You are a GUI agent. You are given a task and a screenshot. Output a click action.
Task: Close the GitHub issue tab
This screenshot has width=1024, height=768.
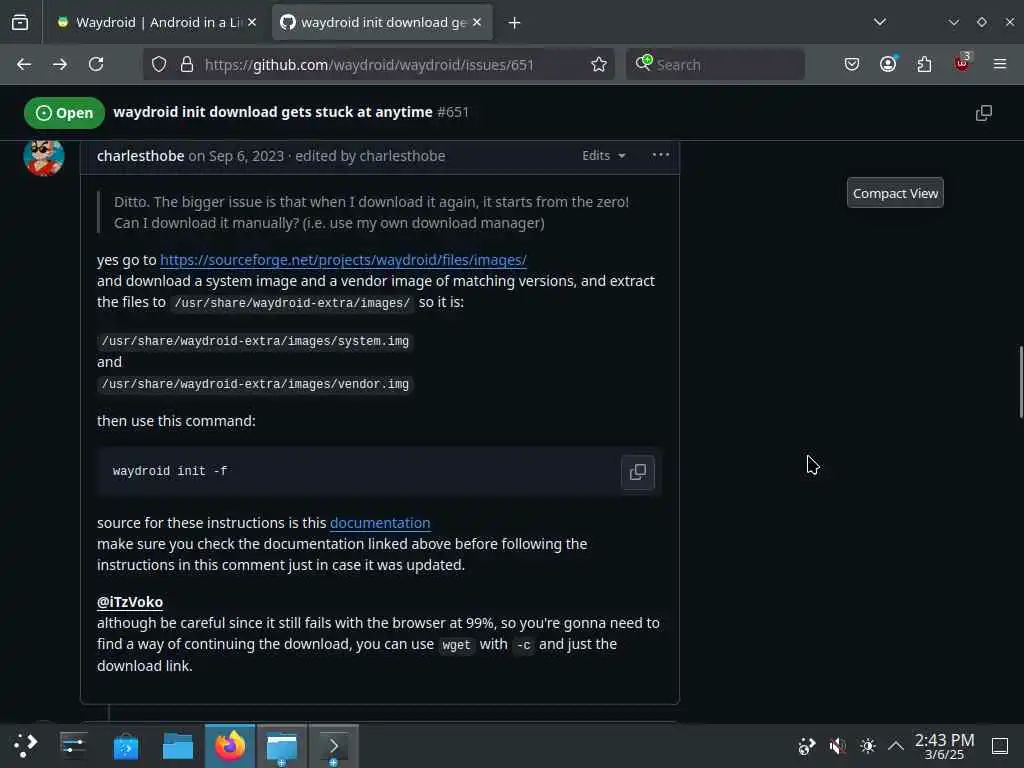(x=477, y=23)
